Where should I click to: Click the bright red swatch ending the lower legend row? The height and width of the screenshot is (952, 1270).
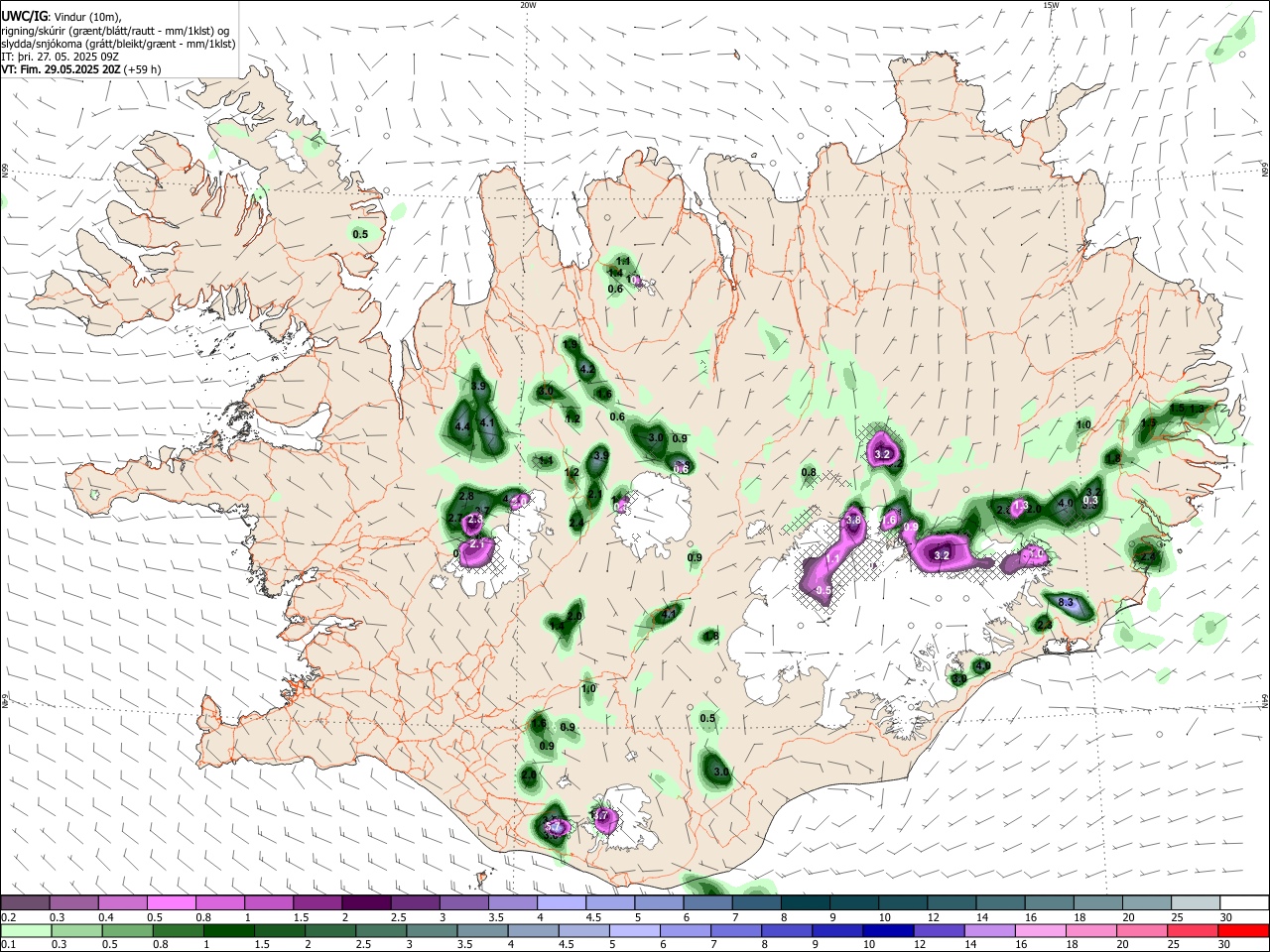coord(1243,930)
